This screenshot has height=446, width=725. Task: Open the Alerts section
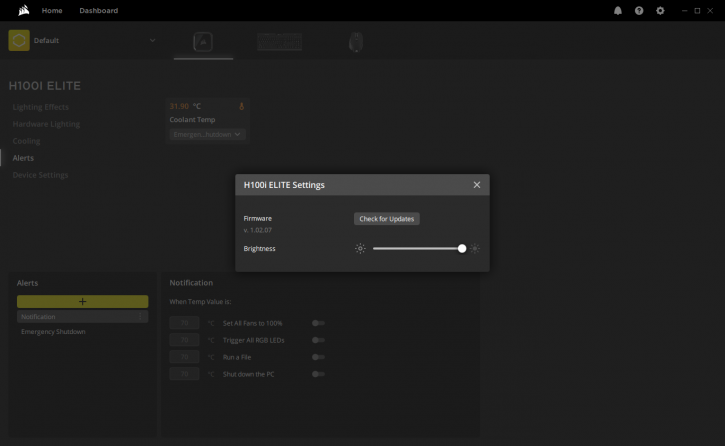click(23, 158)
